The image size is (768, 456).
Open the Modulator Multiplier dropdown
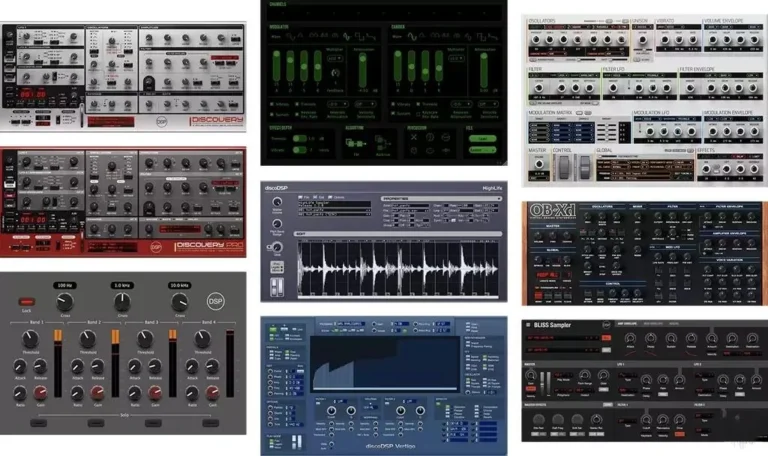(335, 58)
